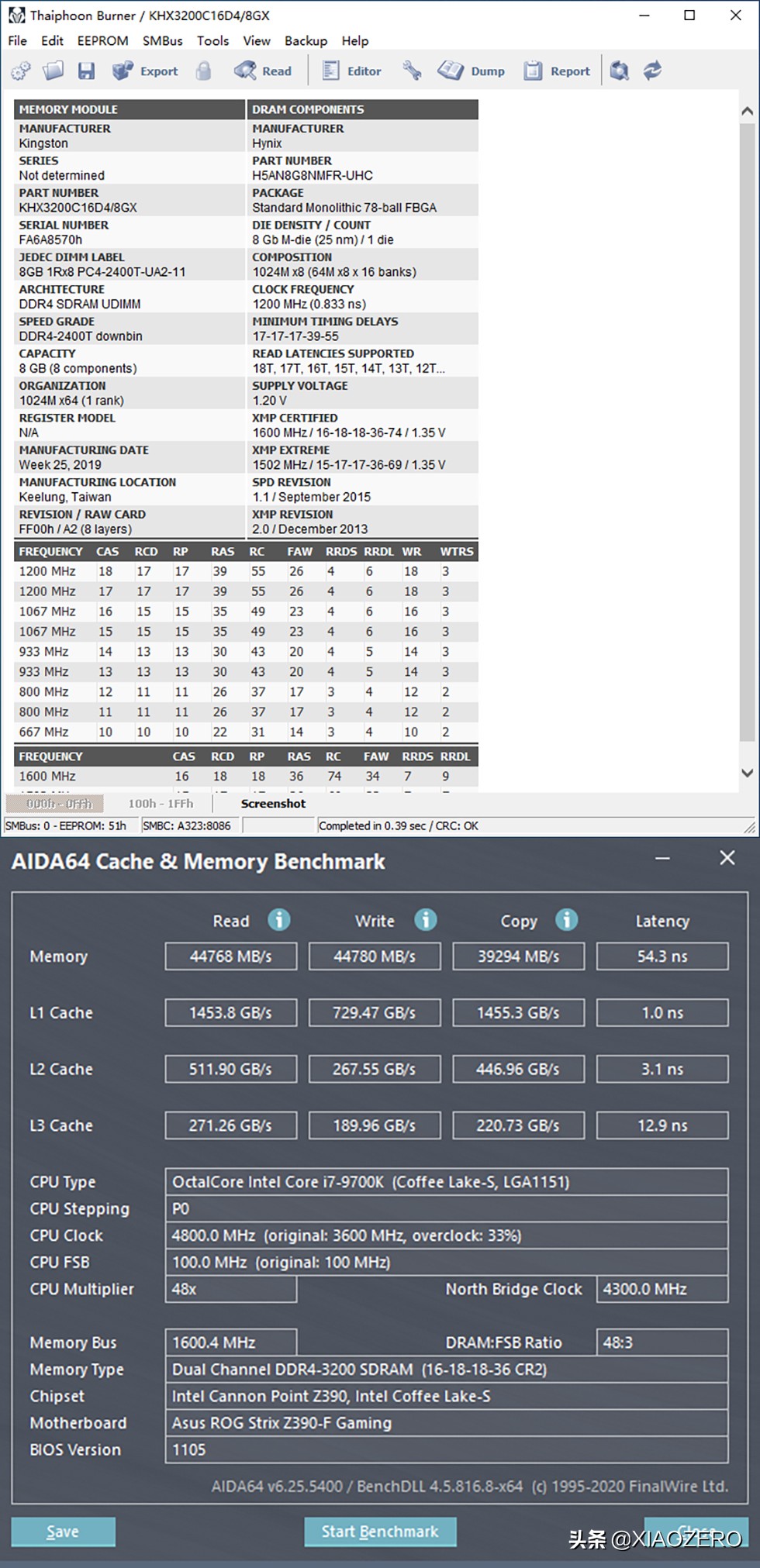This screenshot has height=1568, width=760.
Task: Click the 1600 MHz XMP frequency row
Action: 246,777
